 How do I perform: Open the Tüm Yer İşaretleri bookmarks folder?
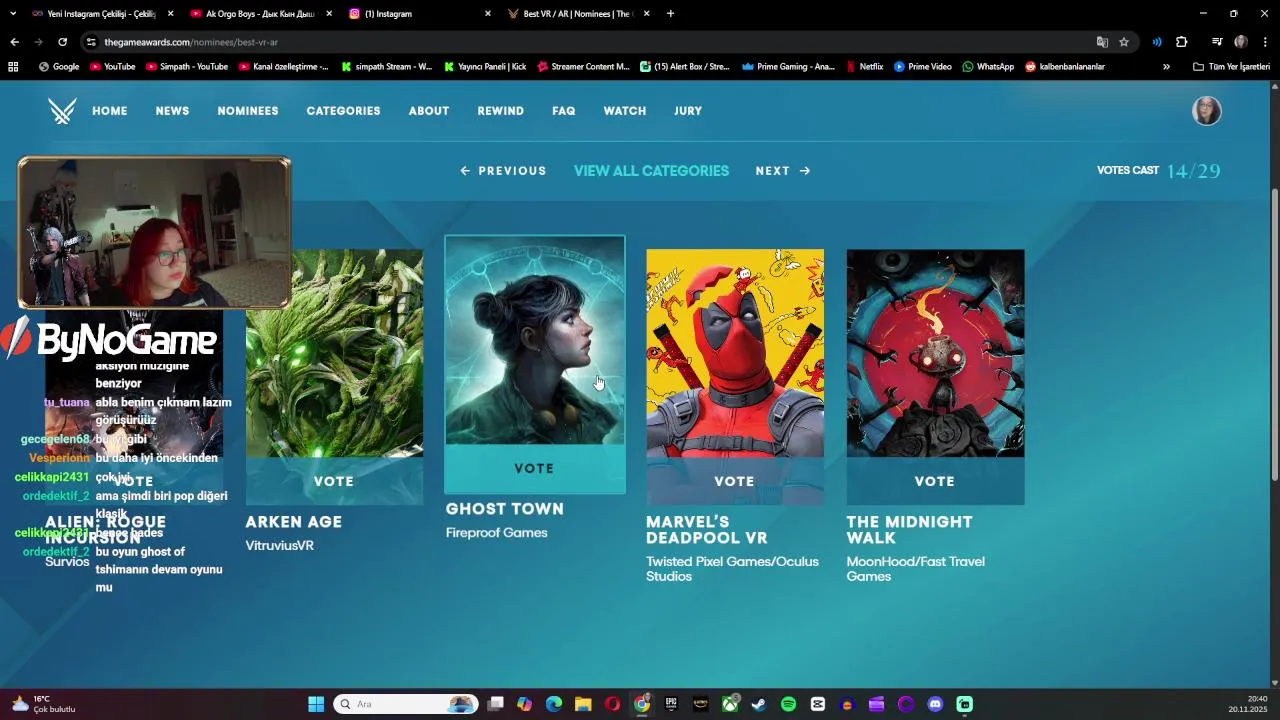1231,67
